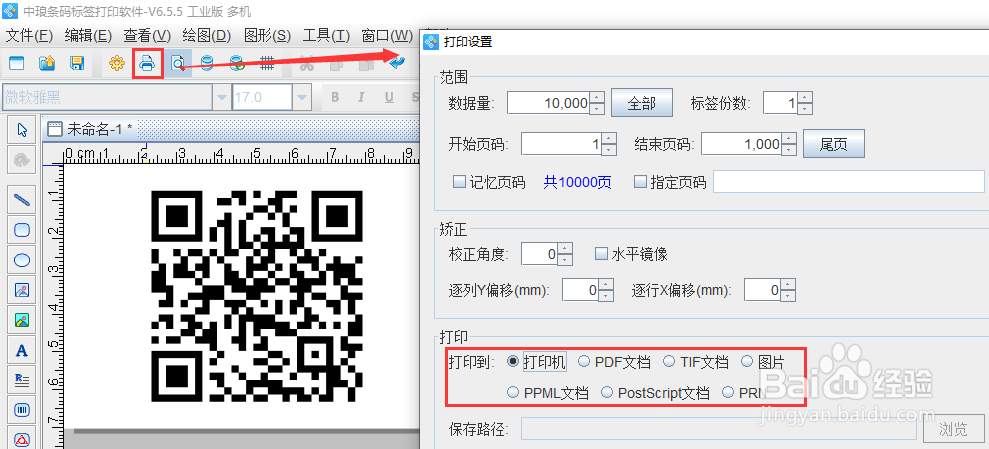Open the 工具(T) menu
Image resolution: width=989 pixels, height=449 pixels.
coord(326,35)
